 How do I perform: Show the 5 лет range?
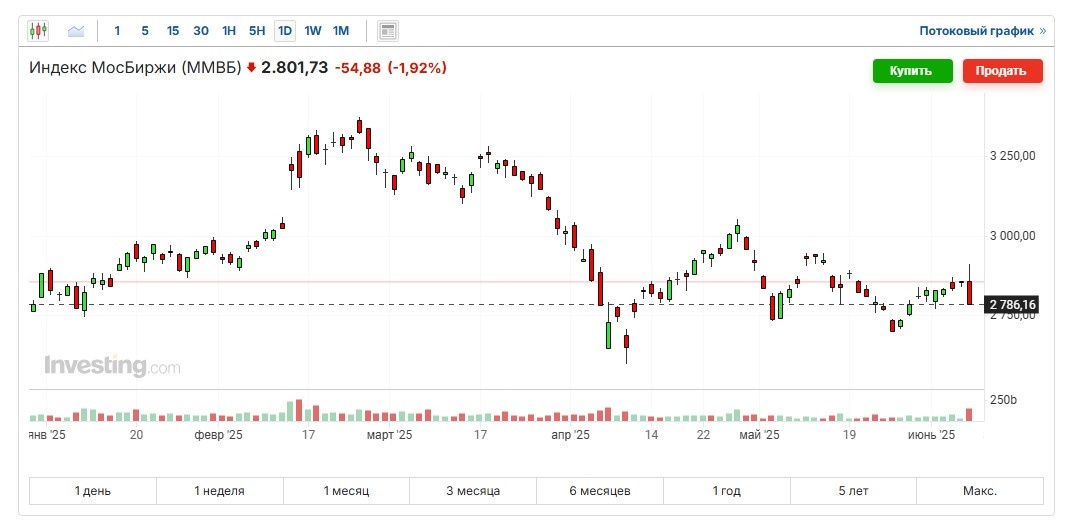pos(853,491)
